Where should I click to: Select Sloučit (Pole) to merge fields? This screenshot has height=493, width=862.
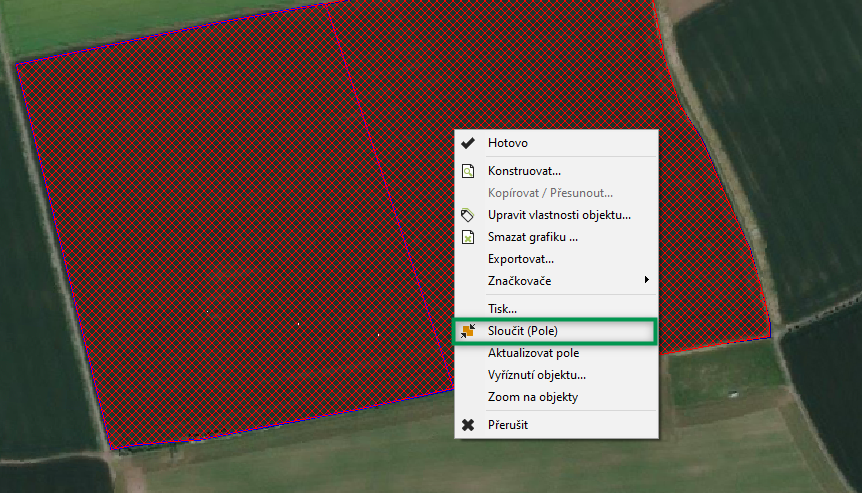pyautogui.click(x=556, y=331)
